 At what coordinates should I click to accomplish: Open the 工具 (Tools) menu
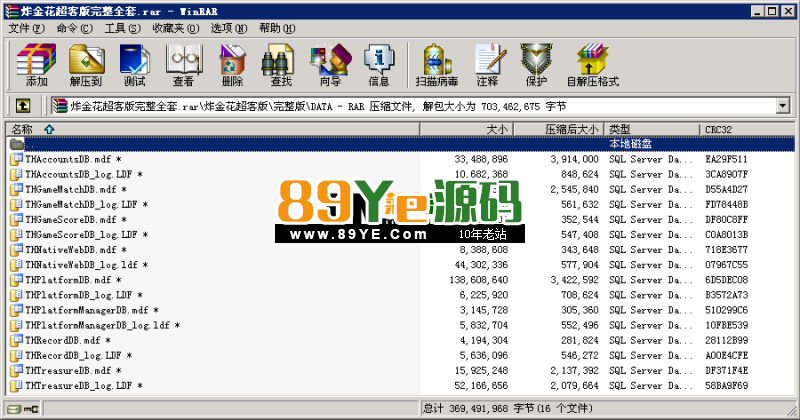(122, 28)
